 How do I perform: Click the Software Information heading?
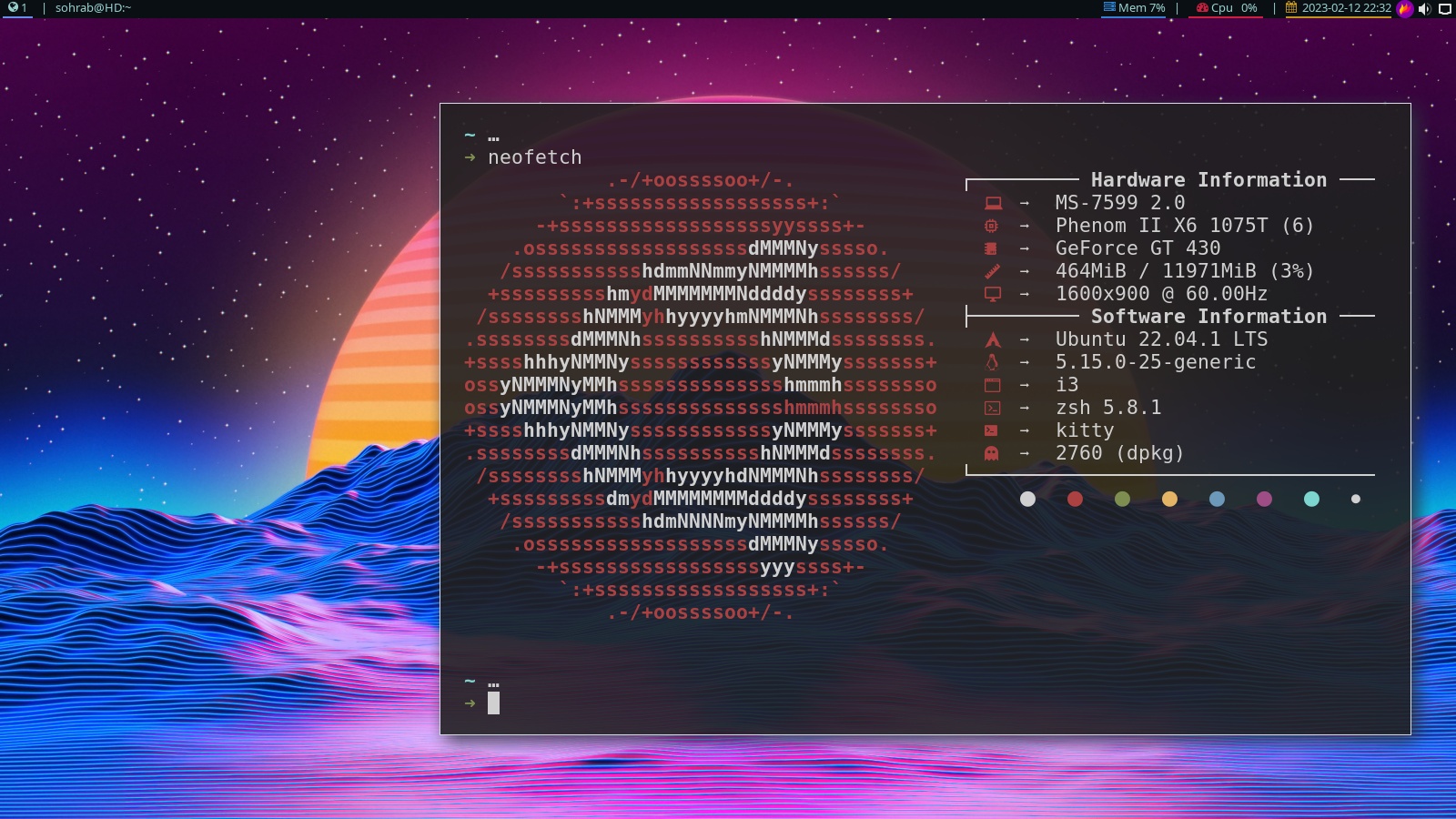[x=1208, y=317]
